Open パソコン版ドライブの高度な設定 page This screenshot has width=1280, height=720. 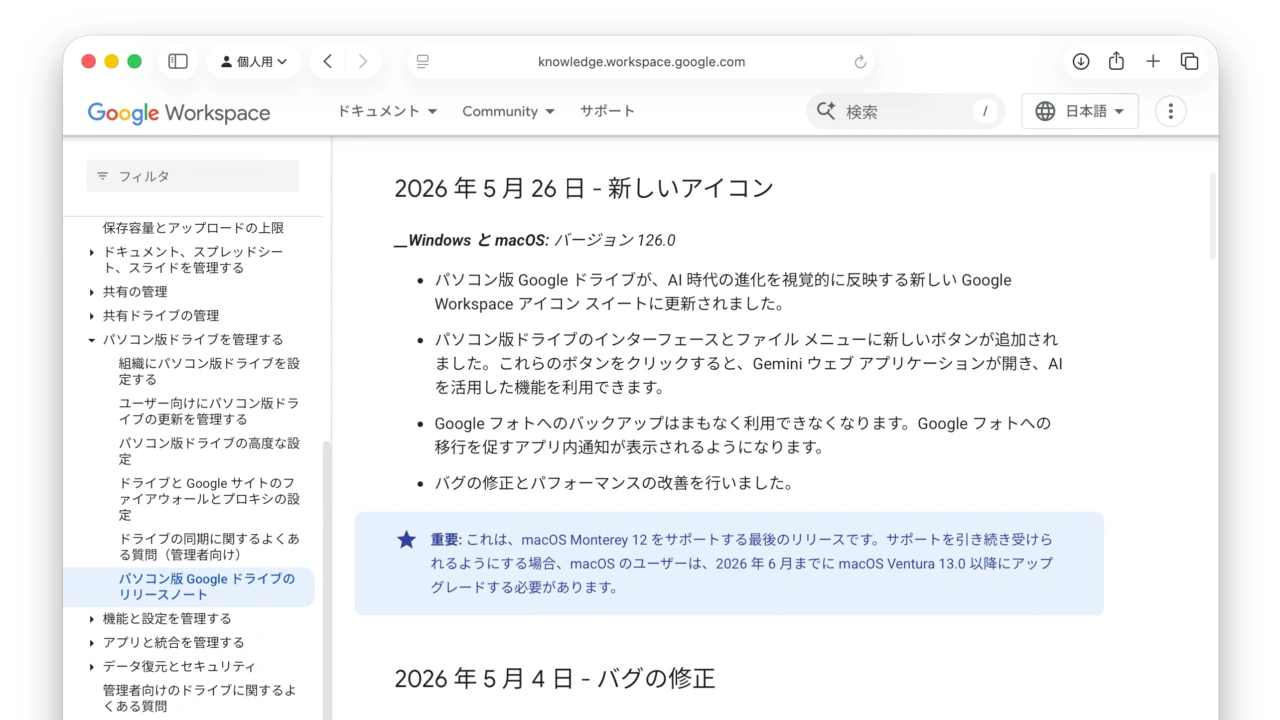click(209, 451)
